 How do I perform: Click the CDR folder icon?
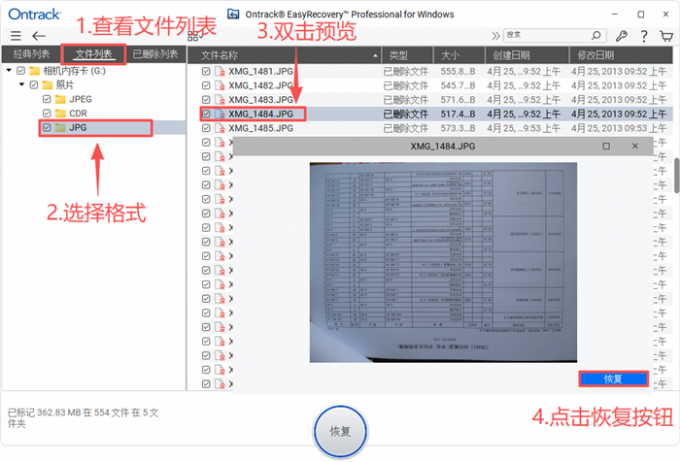point(61,114)
